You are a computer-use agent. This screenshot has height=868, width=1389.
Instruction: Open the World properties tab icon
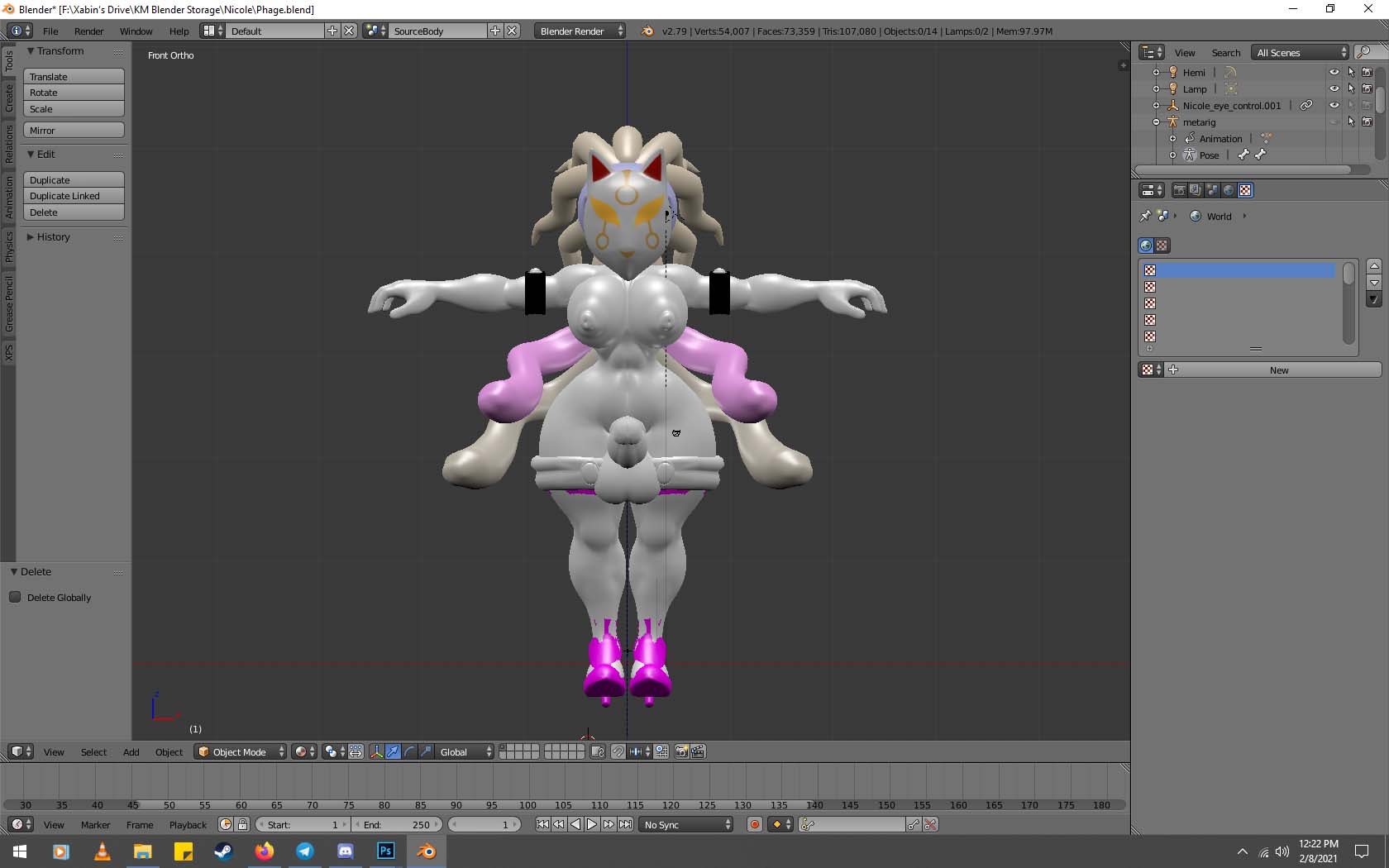pyautogui.click(x=1229, y=190)
